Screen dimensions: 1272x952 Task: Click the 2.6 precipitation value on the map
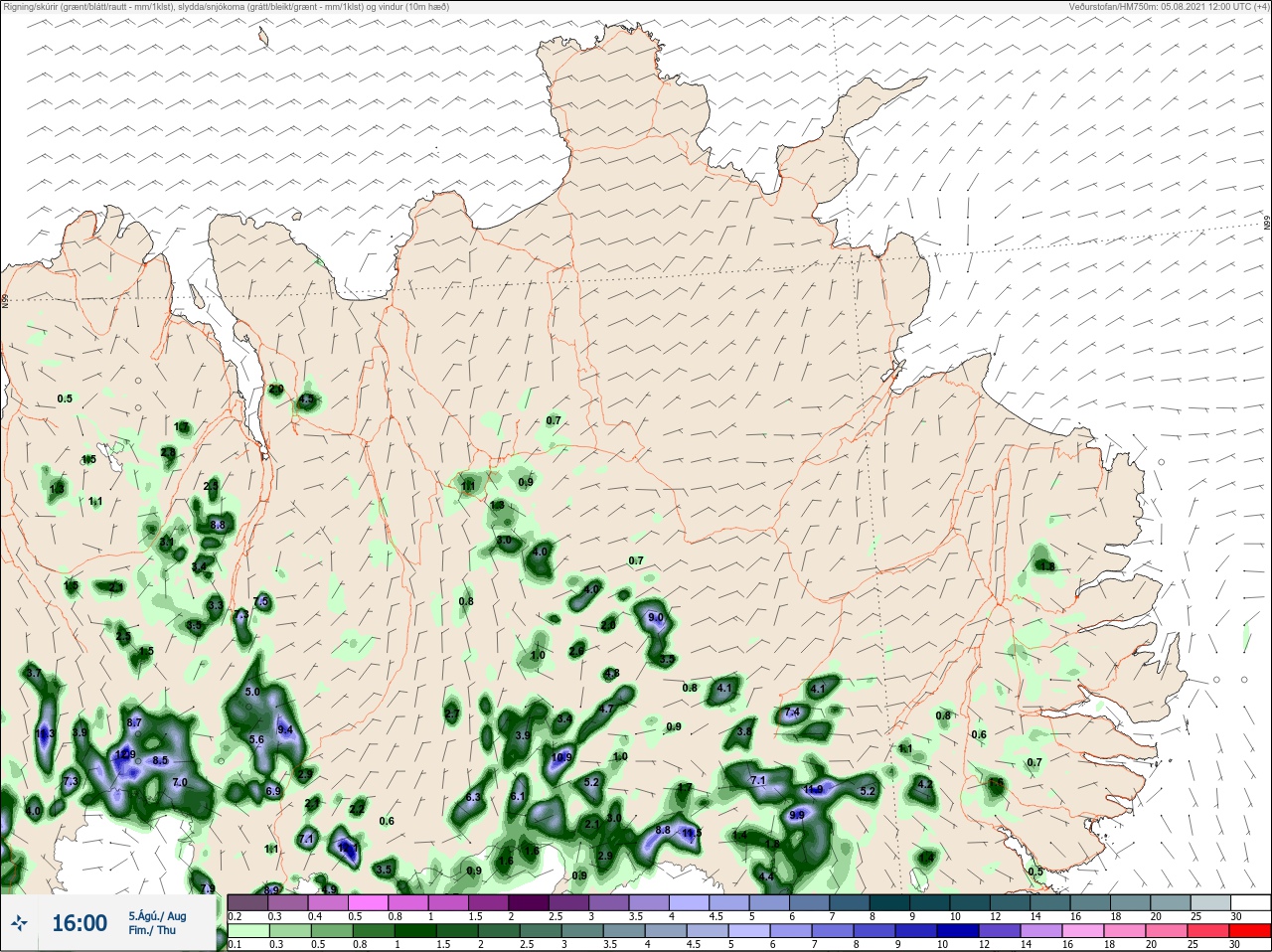click(576, 651)
